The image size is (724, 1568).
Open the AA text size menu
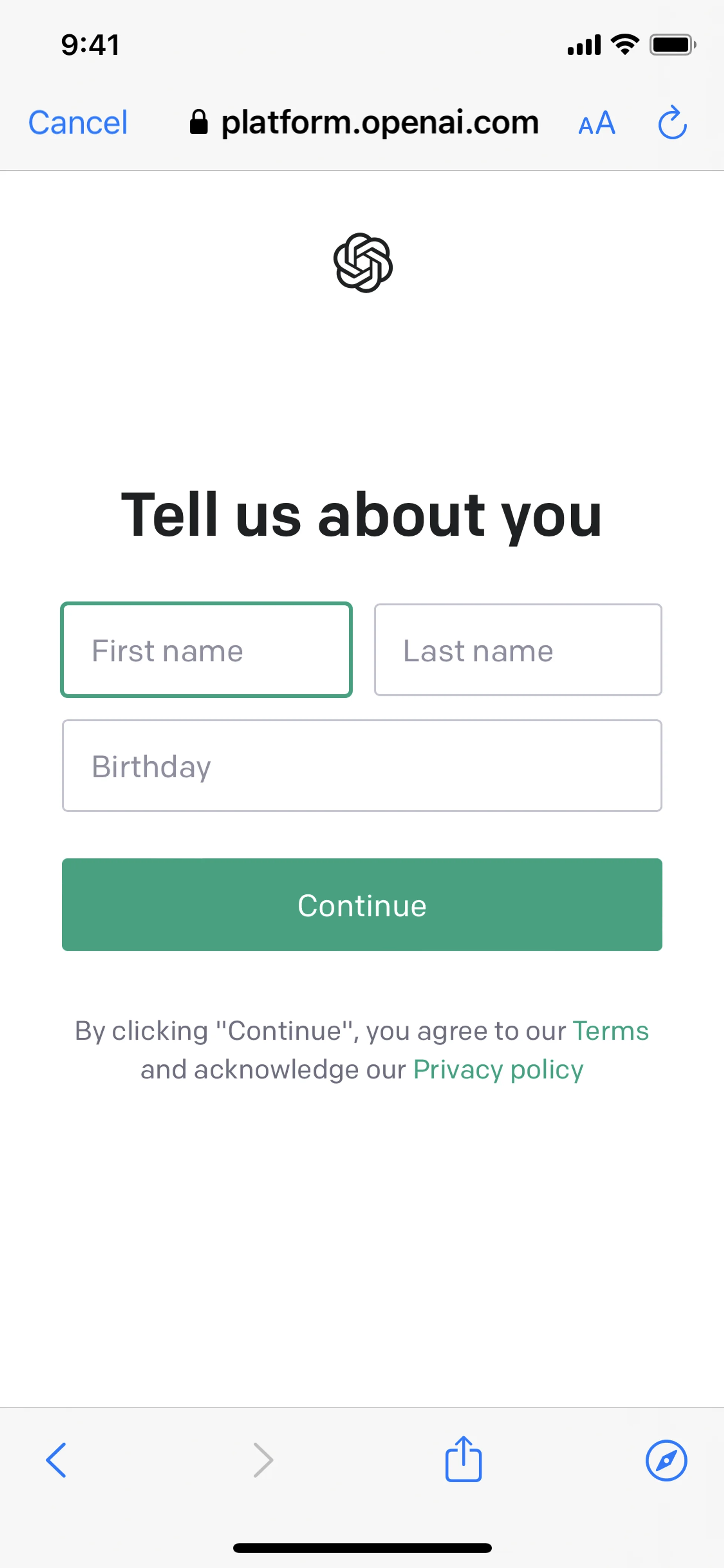point(596,124)
